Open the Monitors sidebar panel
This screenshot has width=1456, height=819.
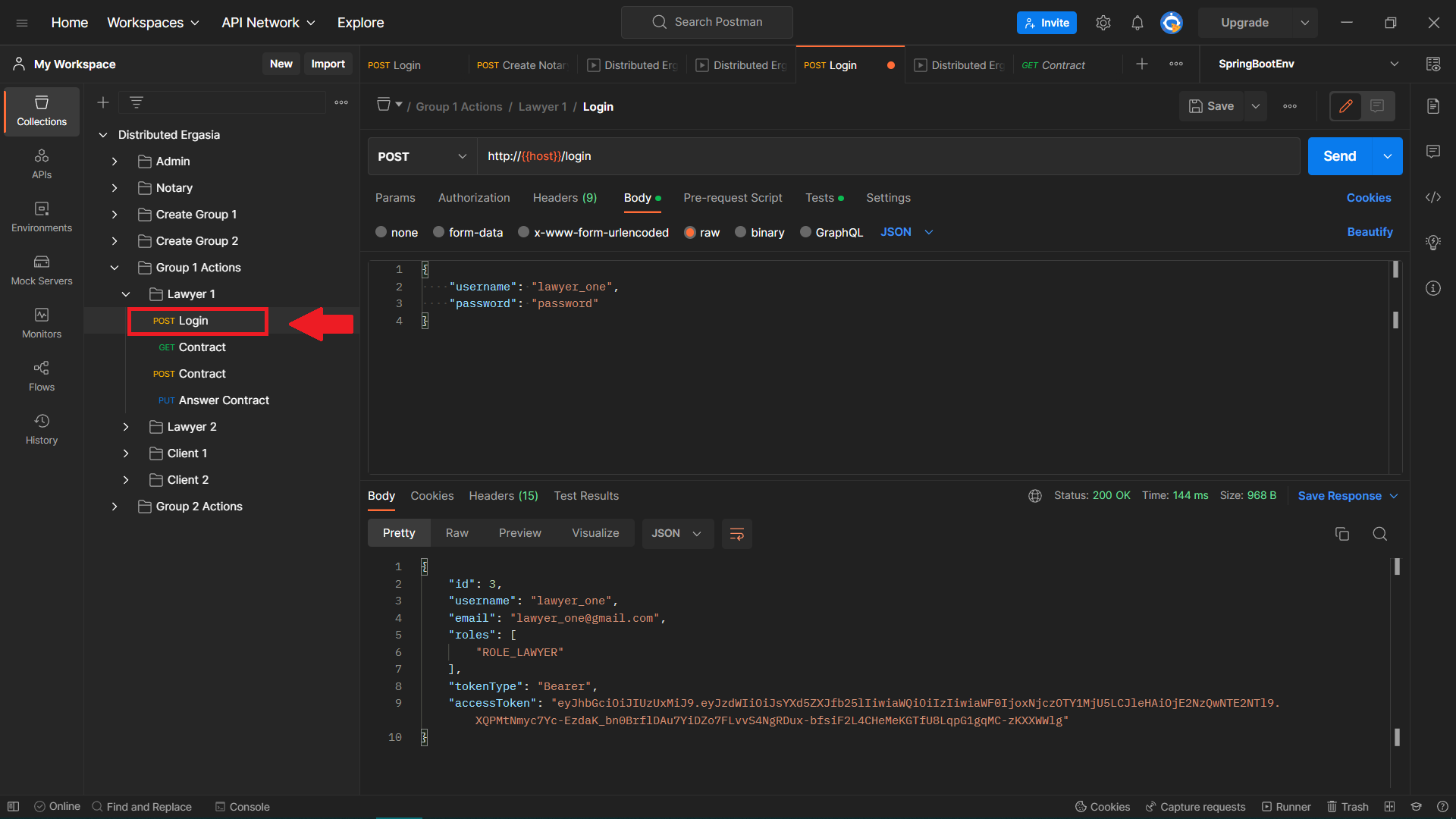pos(42,323)
